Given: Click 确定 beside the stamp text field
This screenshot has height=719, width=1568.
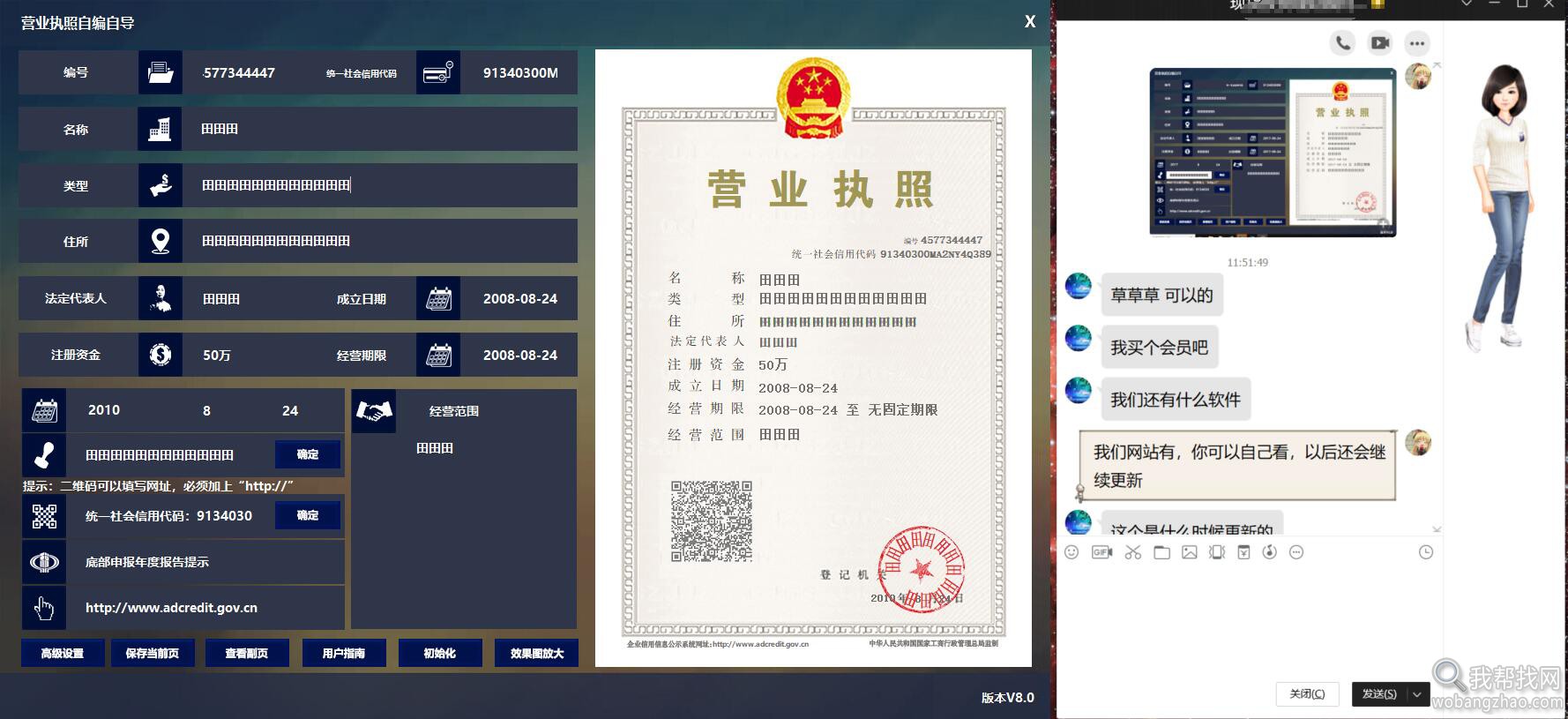Looking at the screenshot, I should pyautogui.click(x=308, y=454).
